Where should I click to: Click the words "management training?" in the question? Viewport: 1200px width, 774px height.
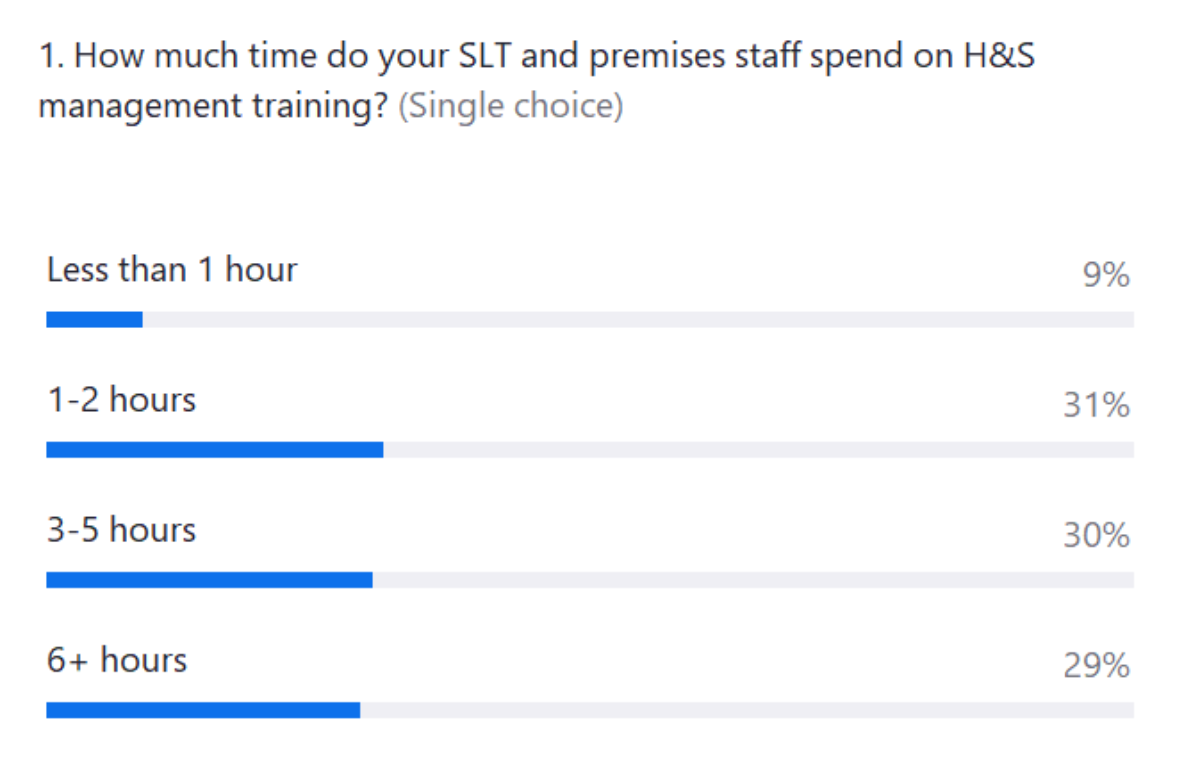click(214, 106)
